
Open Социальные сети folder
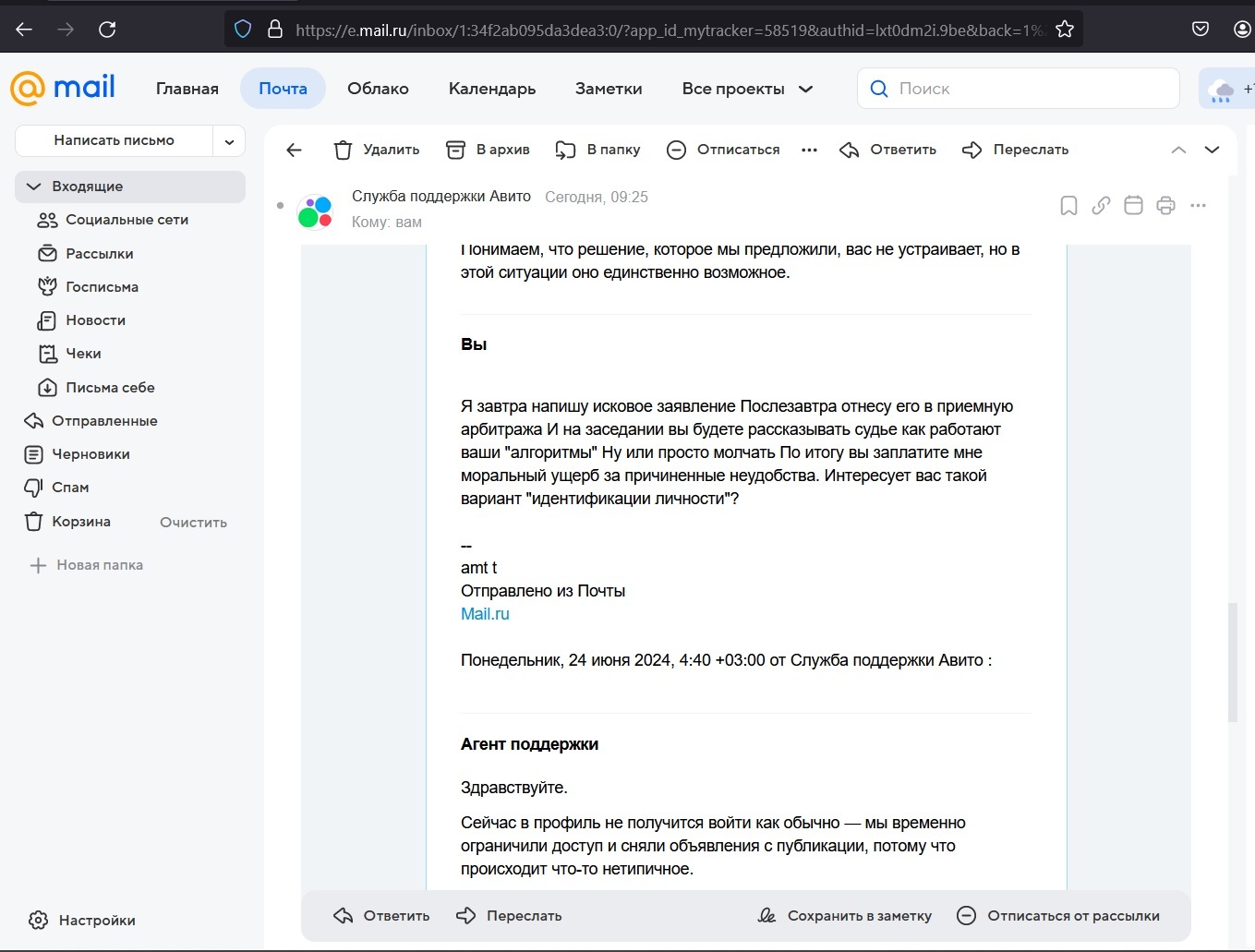pyautogui.click(x=130, y=220)
